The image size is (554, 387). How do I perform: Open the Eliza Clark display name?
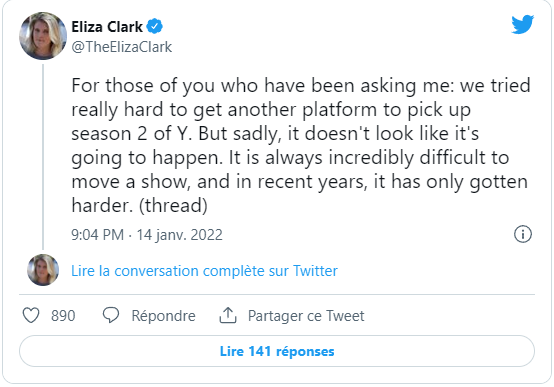click(x=107, y=27)
